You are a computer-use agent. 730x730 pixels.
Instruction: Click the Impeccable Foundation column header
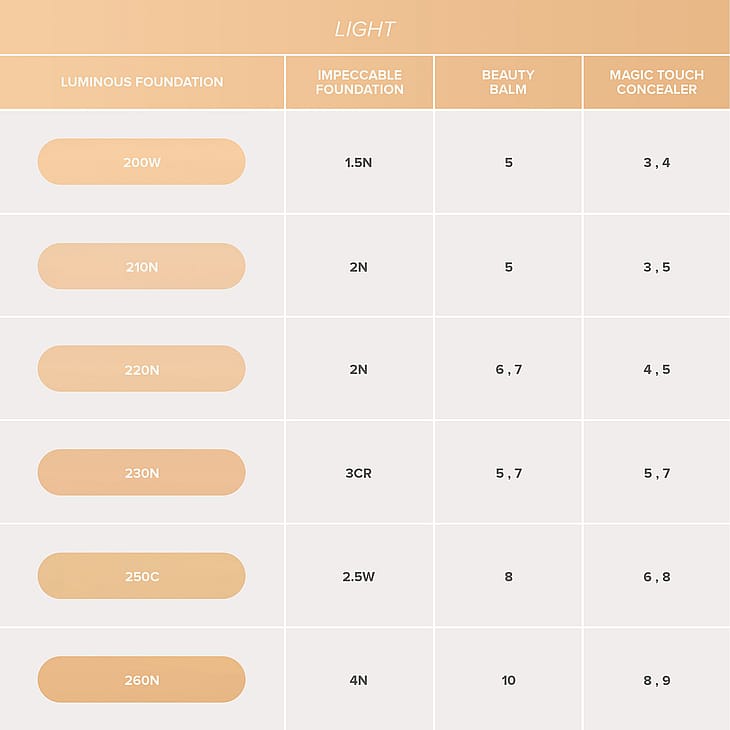(x=359, y=82)
